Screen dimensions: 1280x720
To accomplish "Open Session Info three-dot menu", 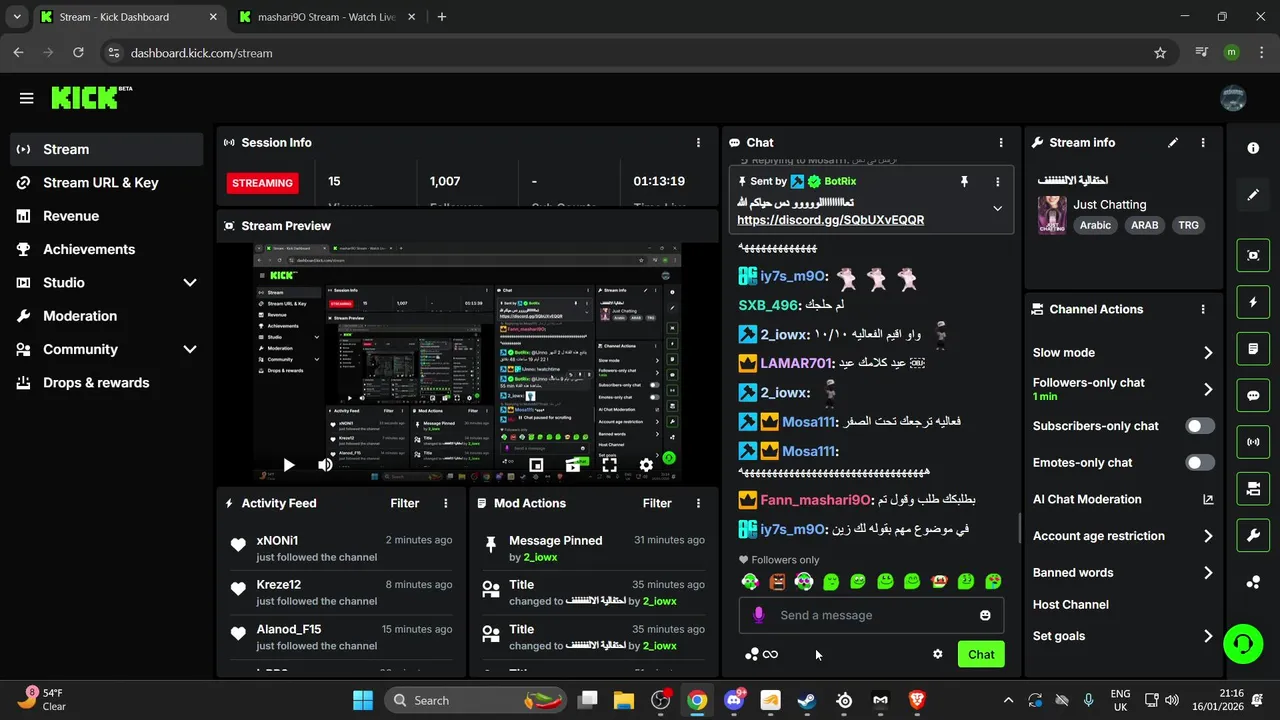I will (698, 143).
